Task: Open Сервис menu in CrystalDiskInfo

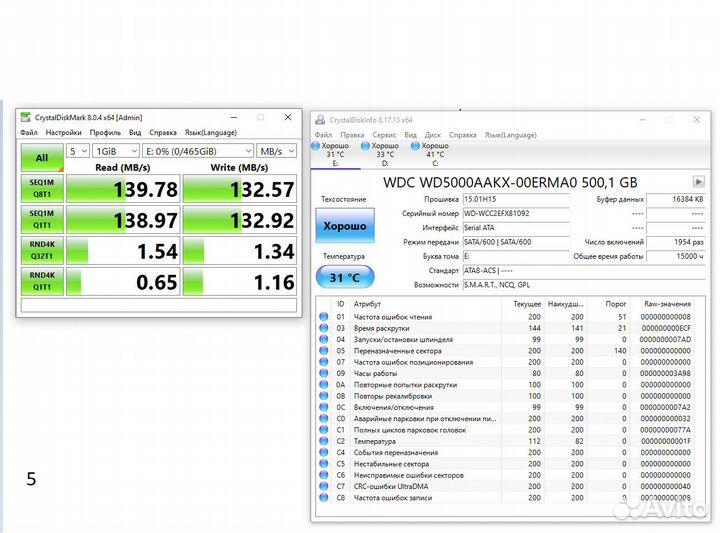Action: pyautogui.click(x=384, y=135)
